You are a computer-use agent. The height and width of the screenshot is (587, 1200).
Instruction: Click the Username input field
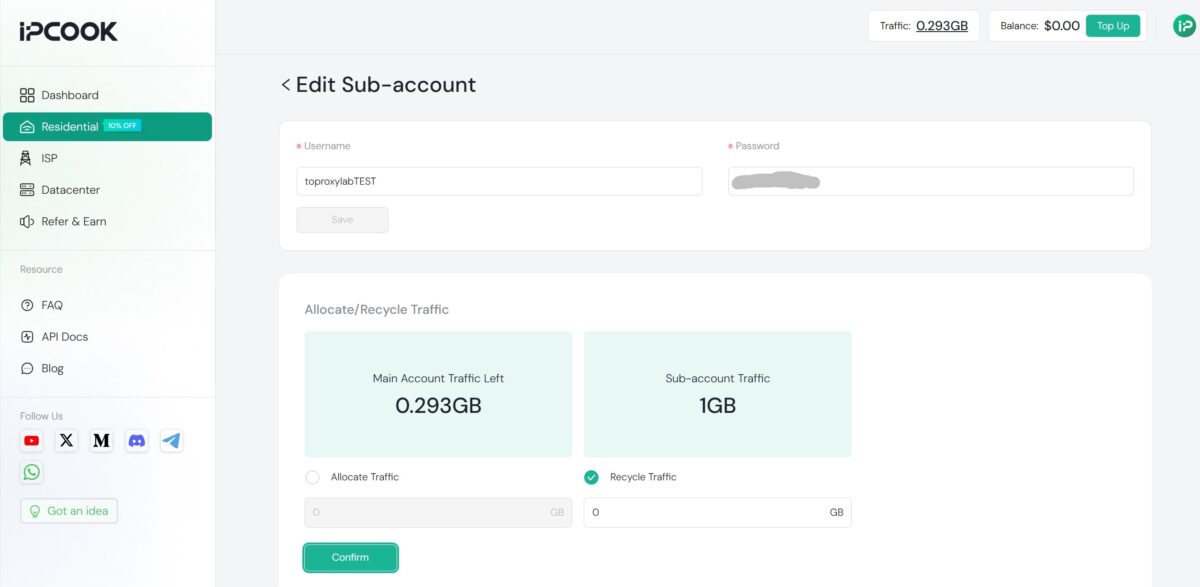click(x=499, y=181)
